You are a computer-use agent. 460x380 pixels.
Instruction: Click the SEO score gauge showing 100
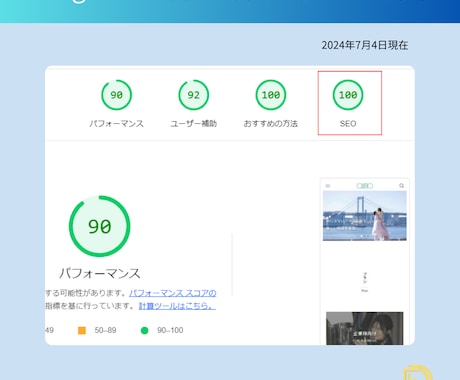tap(348, 95)
